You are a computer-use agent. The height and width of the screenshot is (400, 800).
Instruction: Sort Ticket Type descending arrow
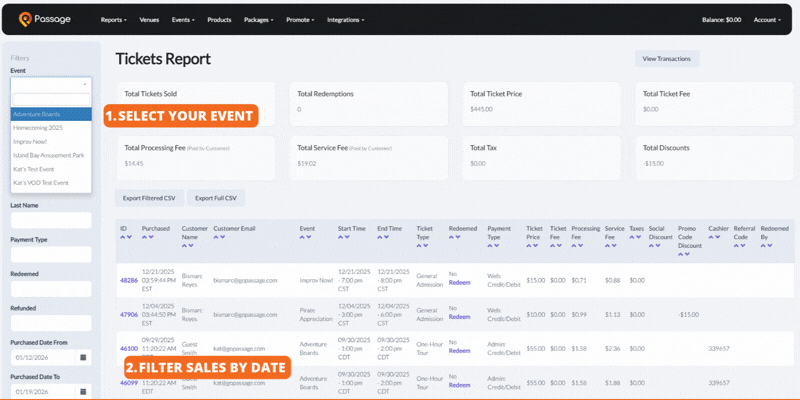[425, 245]
